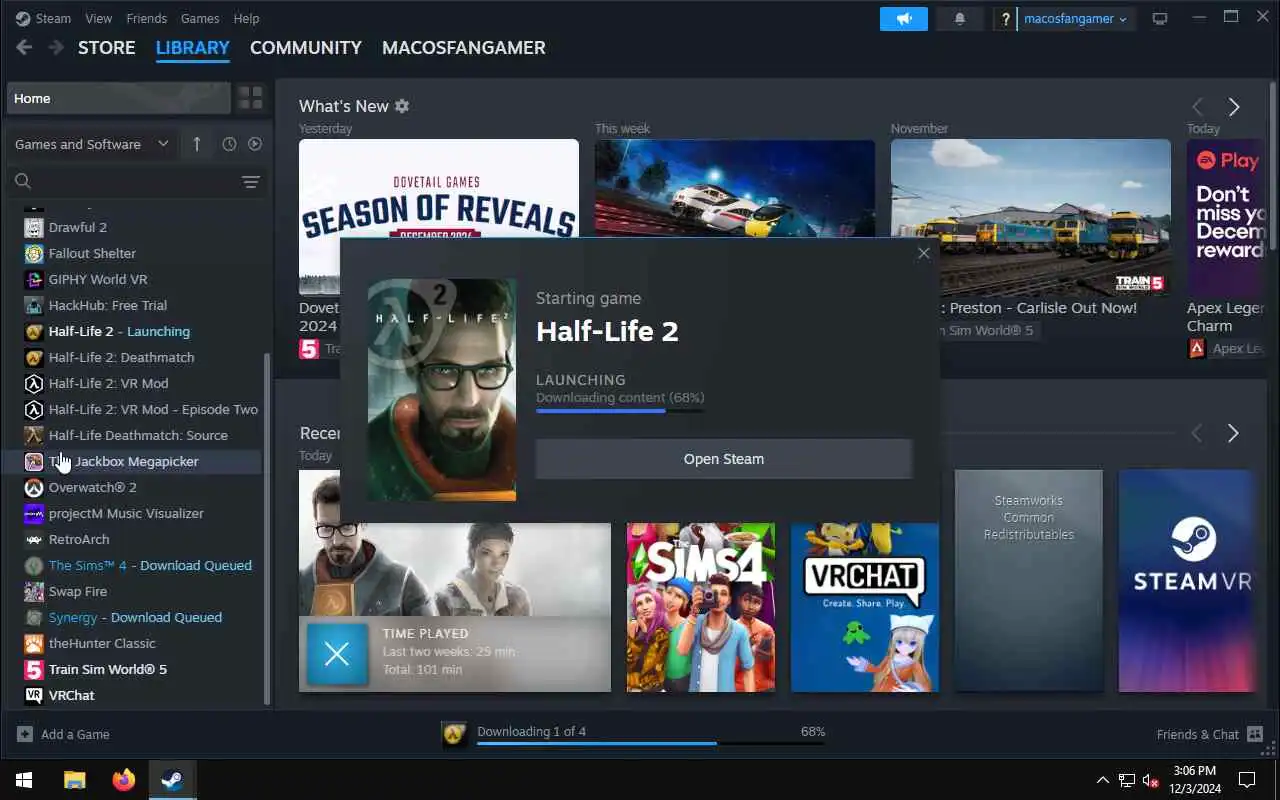
Task: Go to next Recent Games page
Action: (x=1233, y=433)
